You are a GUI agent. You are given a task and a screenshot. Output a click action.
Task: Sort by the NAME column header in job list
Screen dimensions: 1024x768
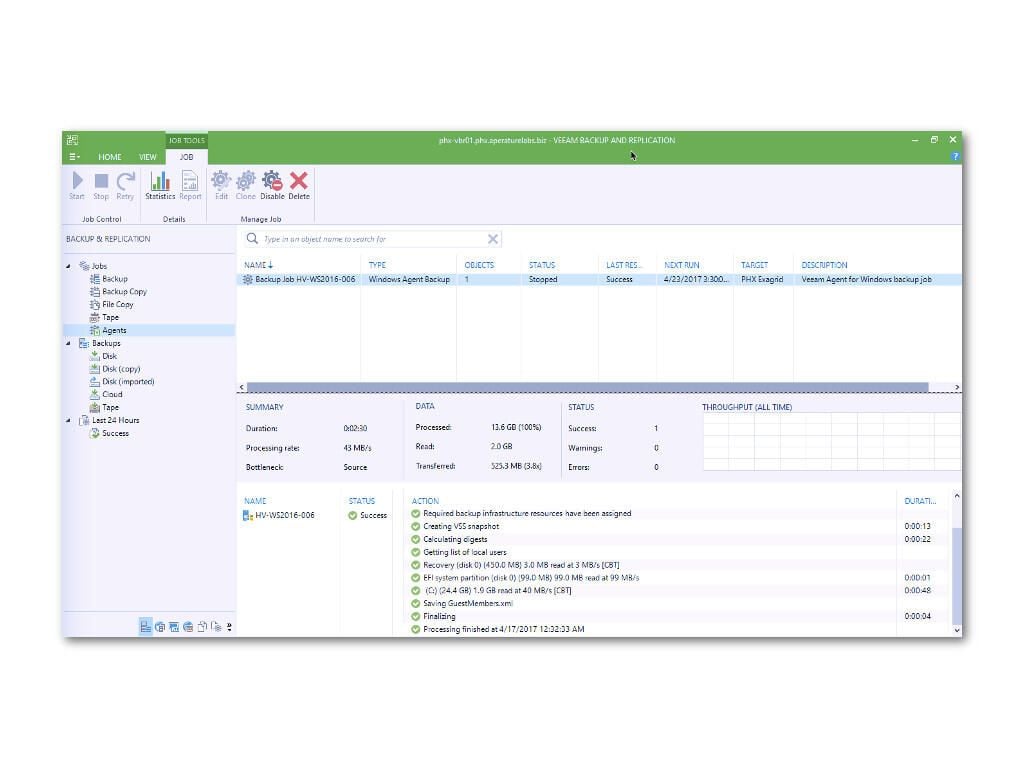tap(255, 265)
